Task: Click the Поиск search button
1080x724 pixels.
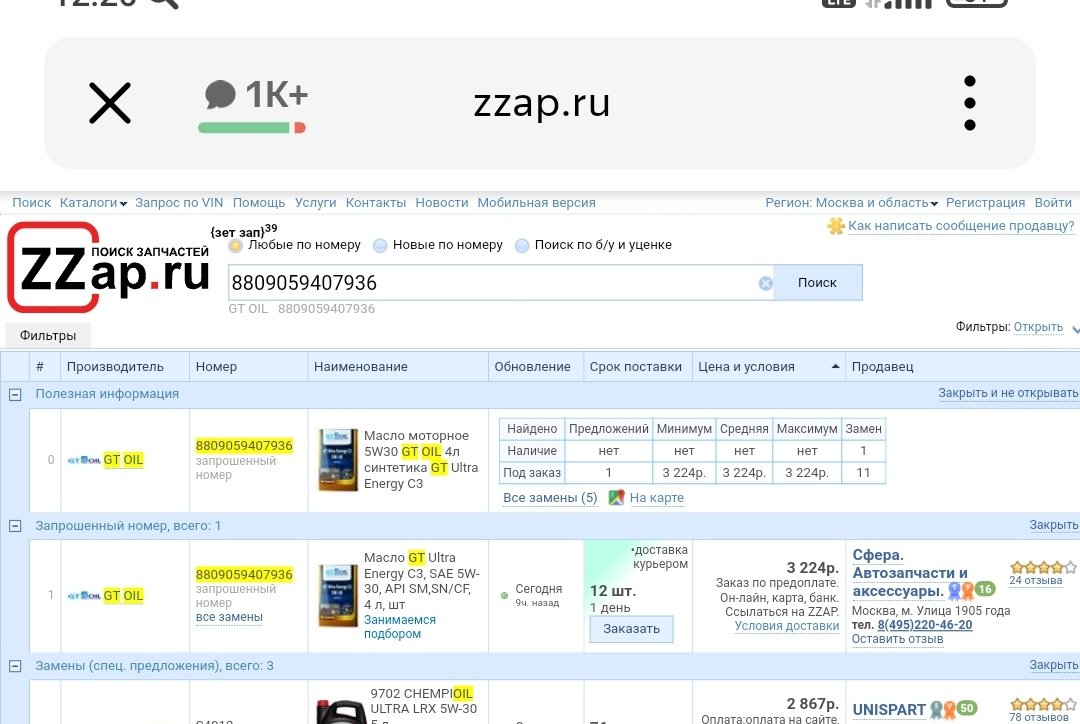Action: pos(818,282)
